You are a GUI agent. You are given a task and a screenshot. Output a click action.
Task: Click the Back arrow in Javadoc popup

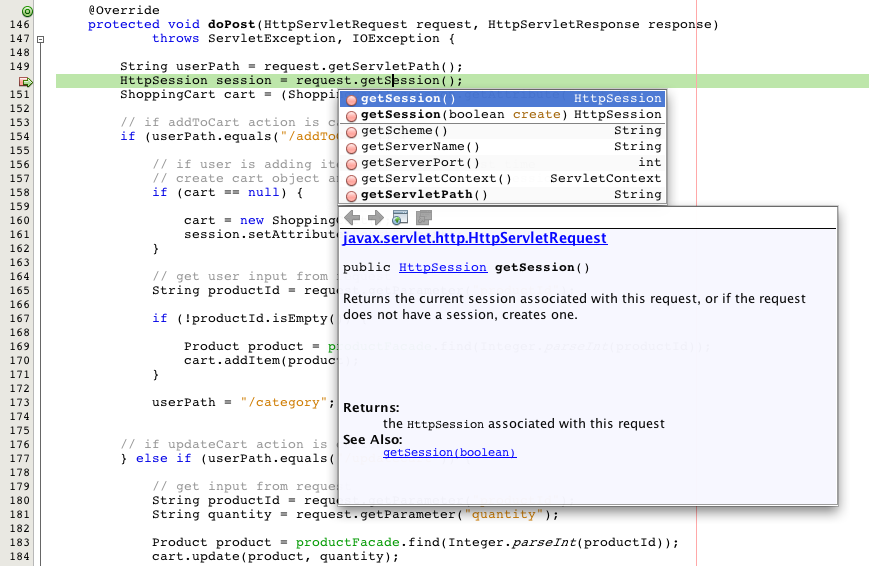[x=352, y=218]
